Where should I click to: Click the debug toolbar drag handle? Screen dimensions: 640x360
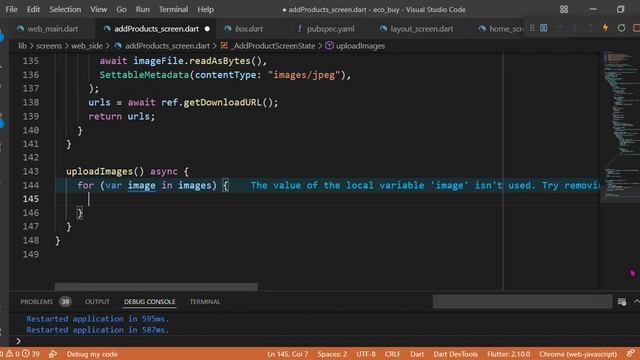(532, 28)
